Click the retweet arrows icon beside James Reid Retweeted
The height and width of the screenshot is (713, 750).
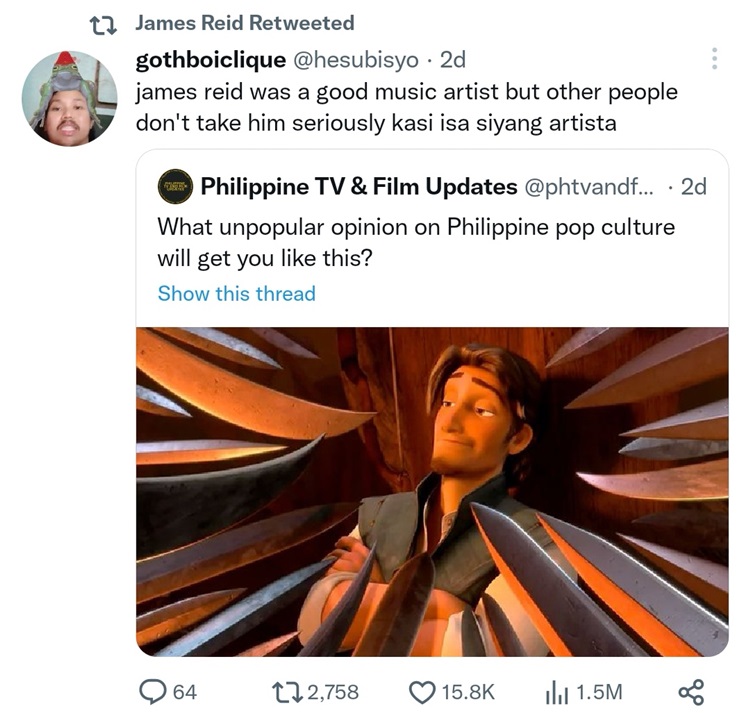tap(104, 25)
